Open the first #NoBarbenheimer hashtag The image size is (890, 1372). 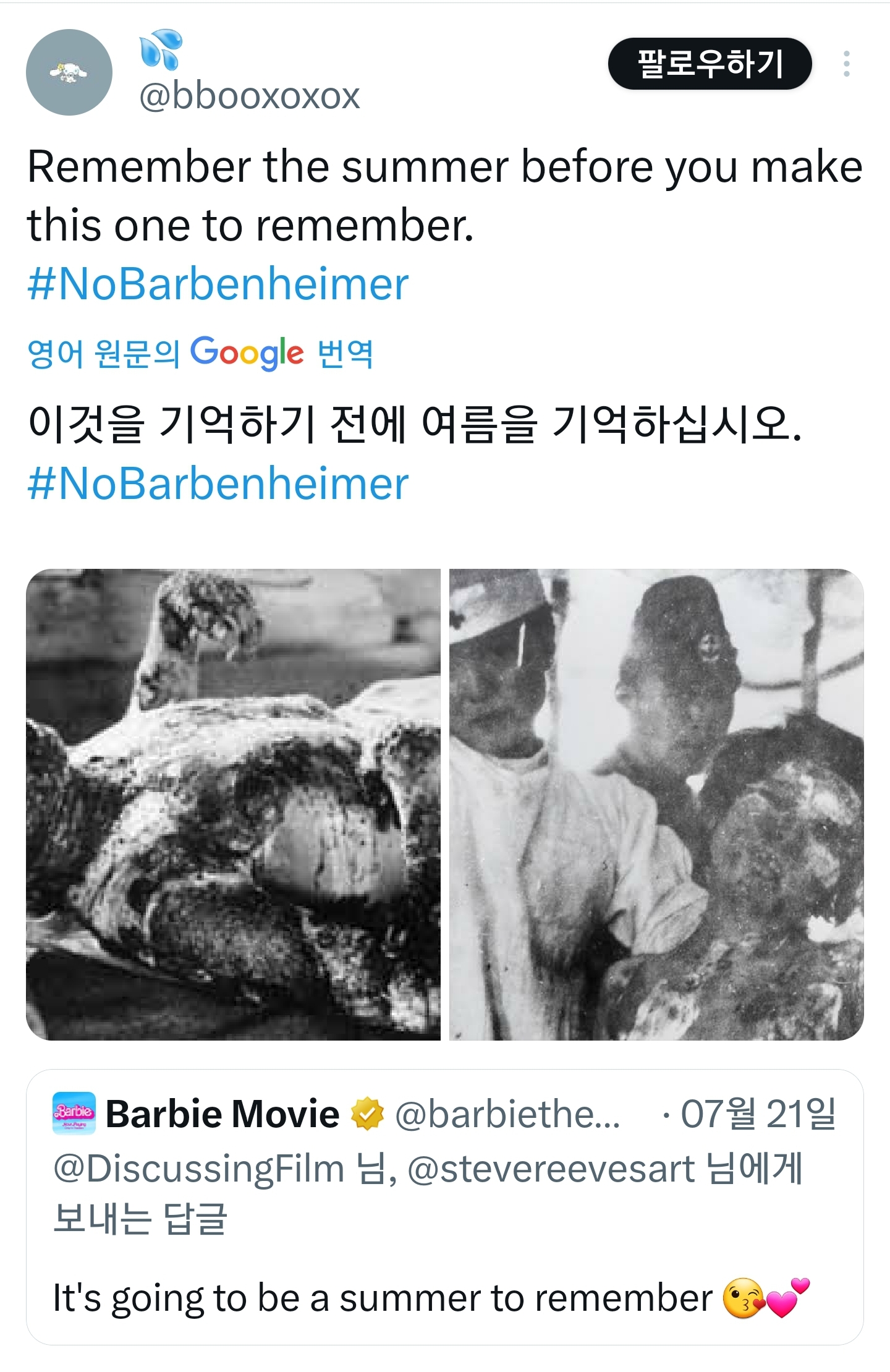218,284
